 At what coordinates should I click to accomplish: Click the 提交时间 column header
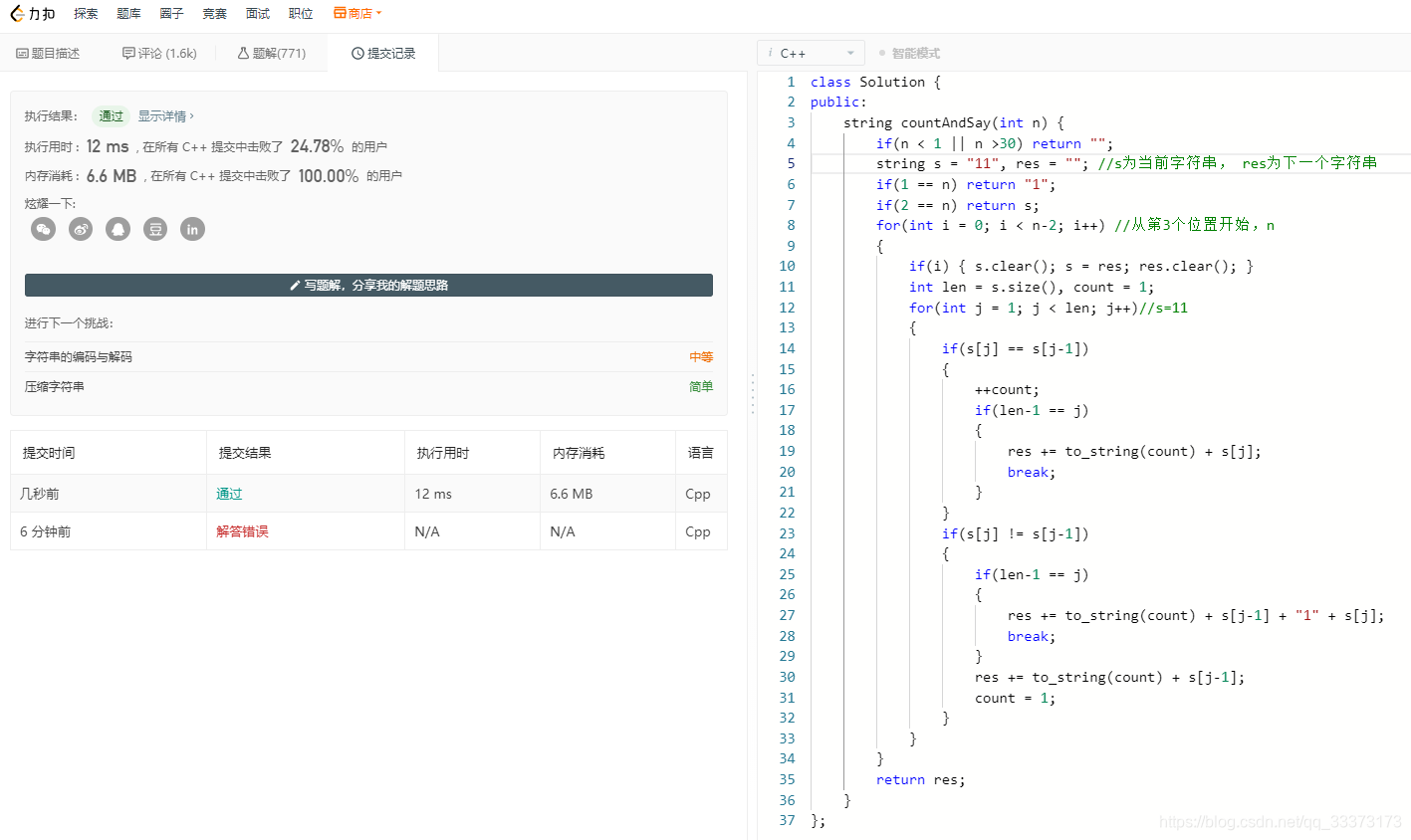pos(49,453)
